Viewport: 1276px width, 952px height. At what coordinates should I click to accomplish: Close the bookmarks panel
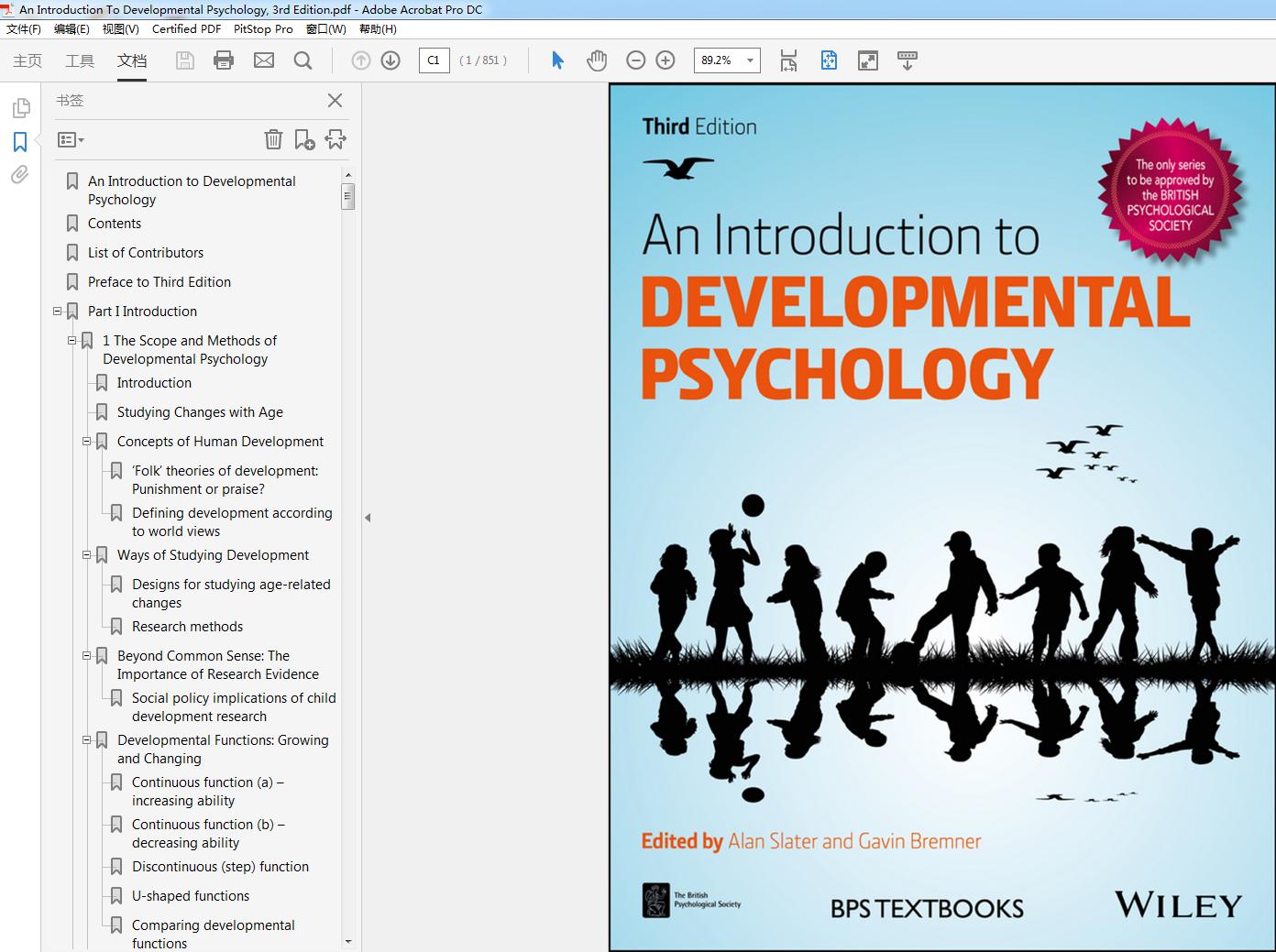335,101
